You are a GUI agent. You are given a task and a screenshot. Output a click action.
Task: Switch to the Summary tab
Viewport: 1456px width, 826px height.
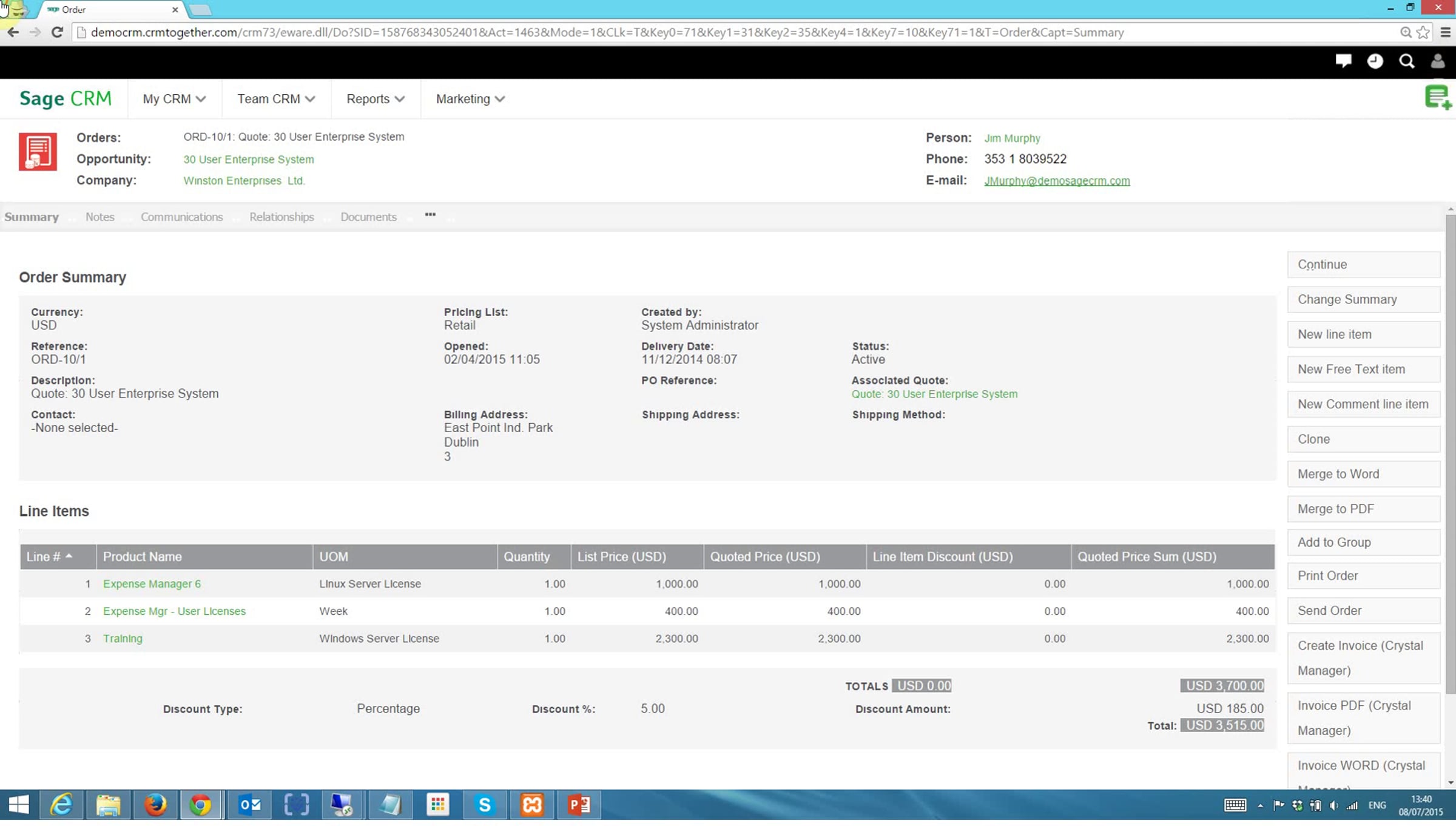pos(32,217)
